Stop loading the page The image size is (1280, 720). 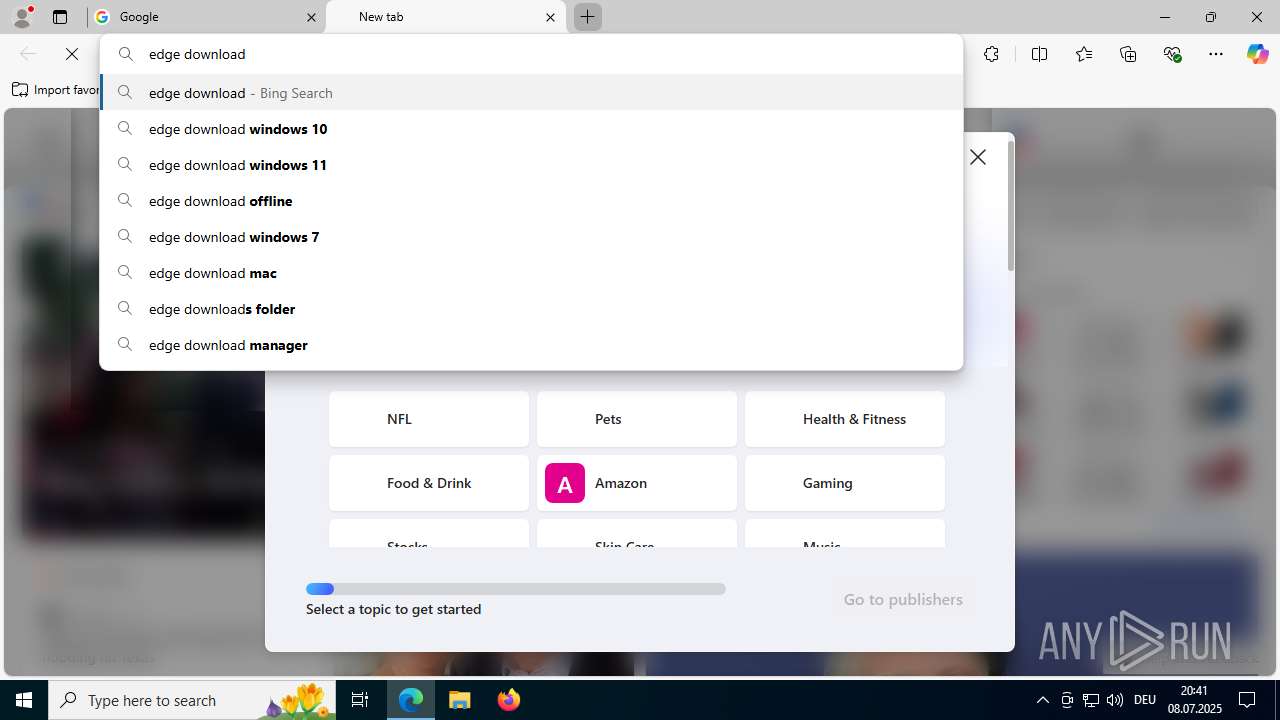72,54
